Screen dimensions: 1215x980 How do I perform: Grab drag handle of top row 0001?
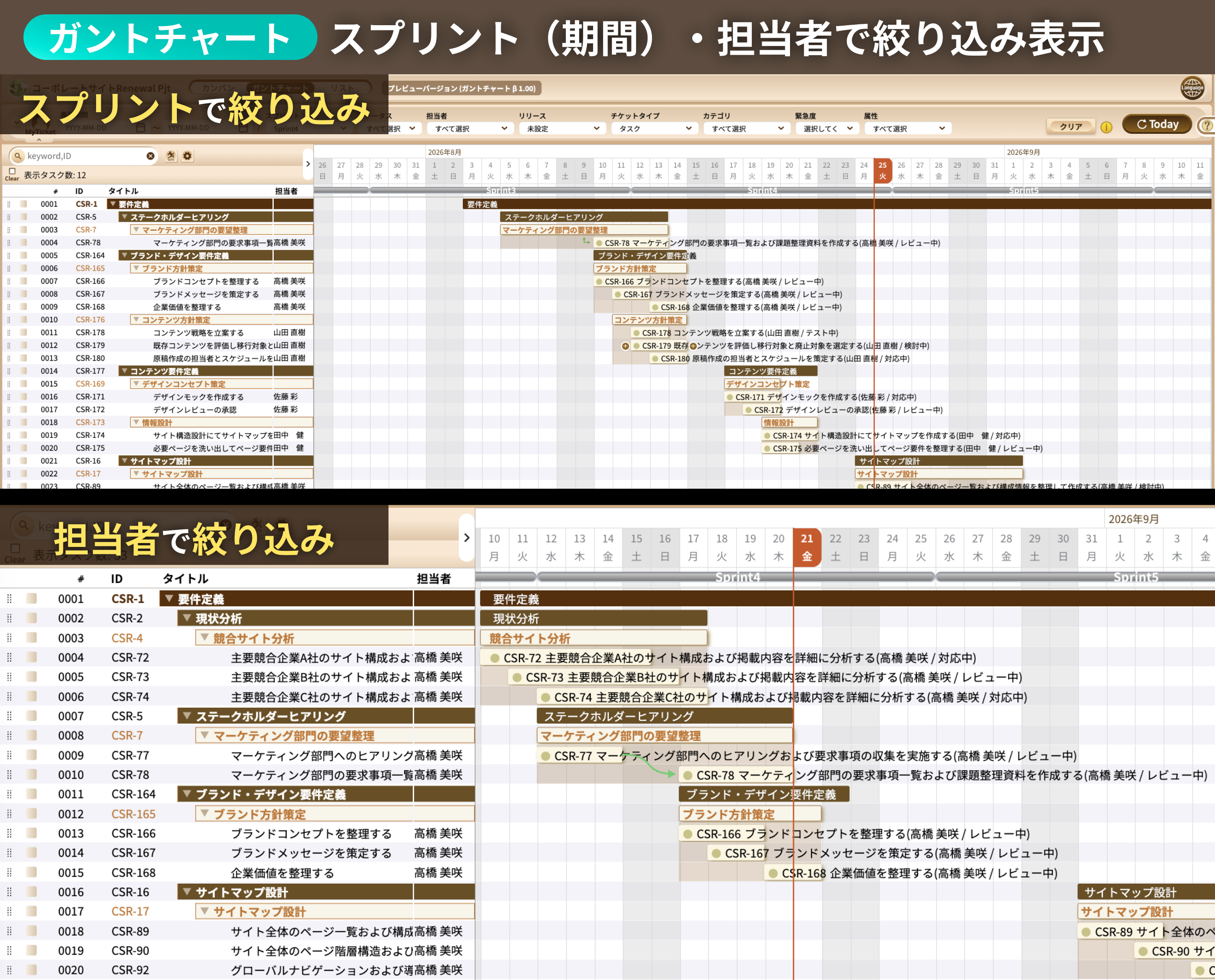[8, 204]
